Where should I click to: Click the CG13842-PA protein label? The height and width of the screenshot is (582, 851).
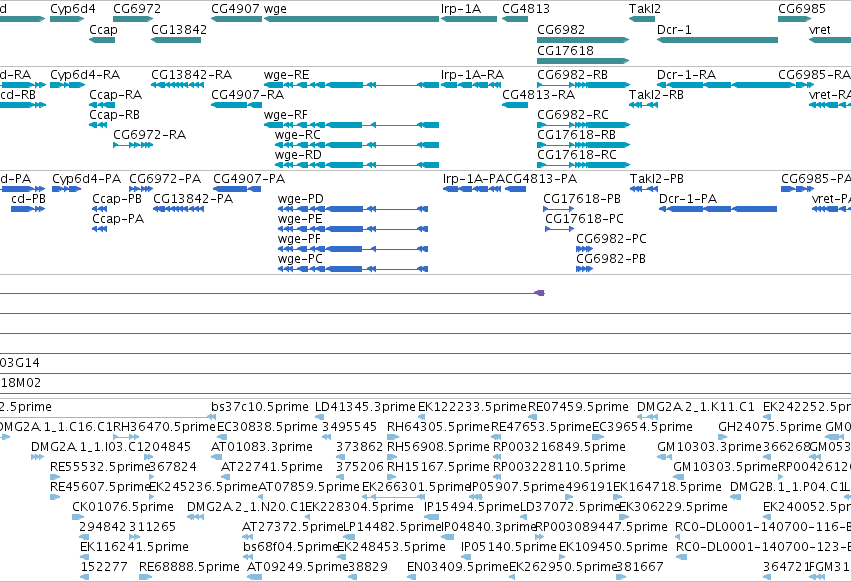click(193, 199)
